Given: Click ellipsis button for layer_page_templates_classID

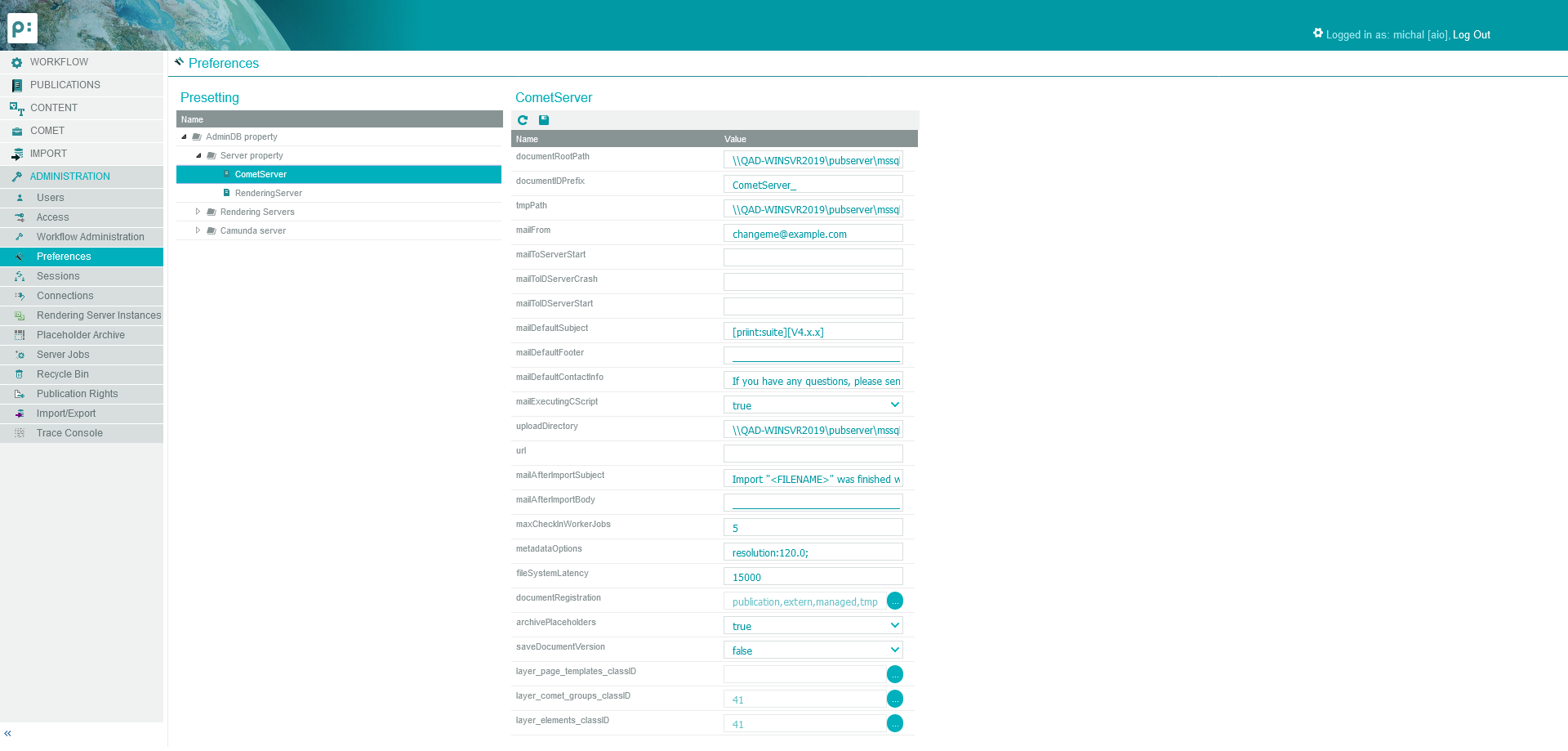Looking at the screenshot, I should [895, 675].
